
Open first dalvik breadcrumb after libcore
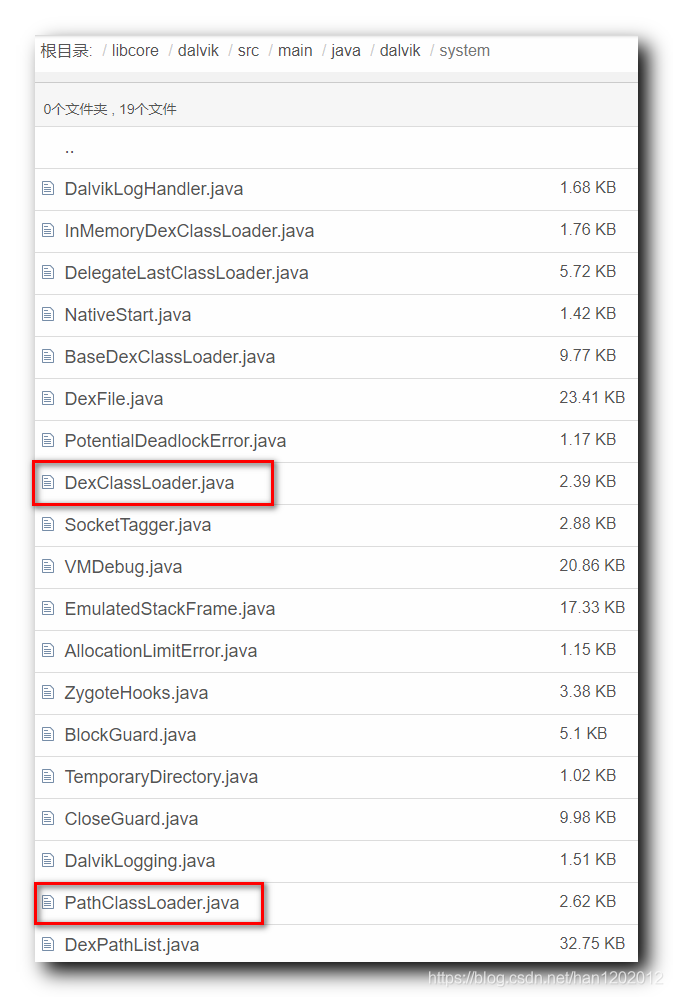198,50
